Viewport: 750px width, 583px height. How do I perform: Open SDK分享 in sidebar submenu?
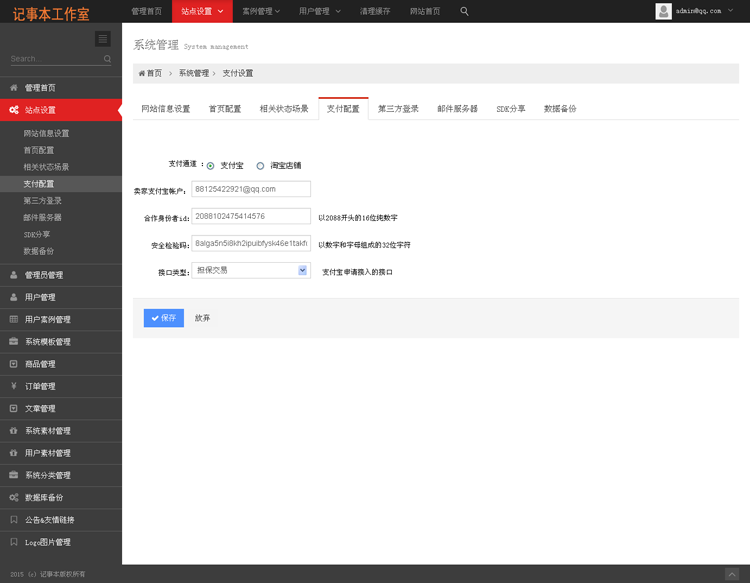pyautogui.click(x=37, y=234)
